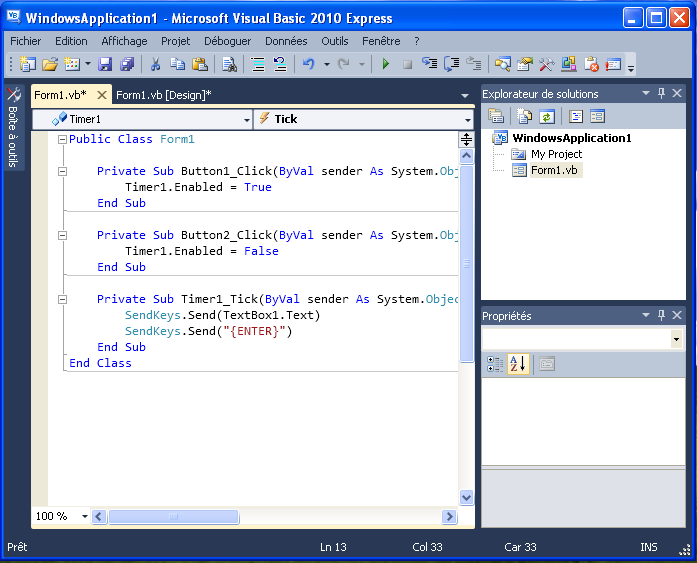Open toolbar options overflow arrow

[x=630, y=67]
